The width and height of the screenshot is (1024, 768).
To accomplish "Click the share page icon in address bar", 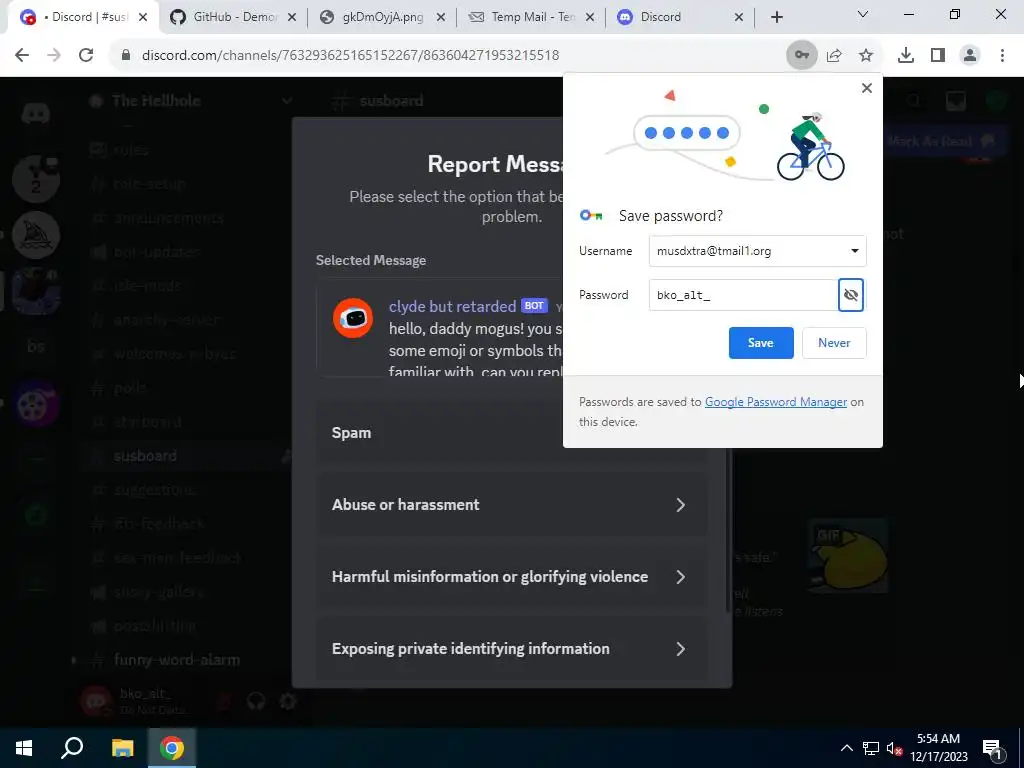I will tap(834, 56).
